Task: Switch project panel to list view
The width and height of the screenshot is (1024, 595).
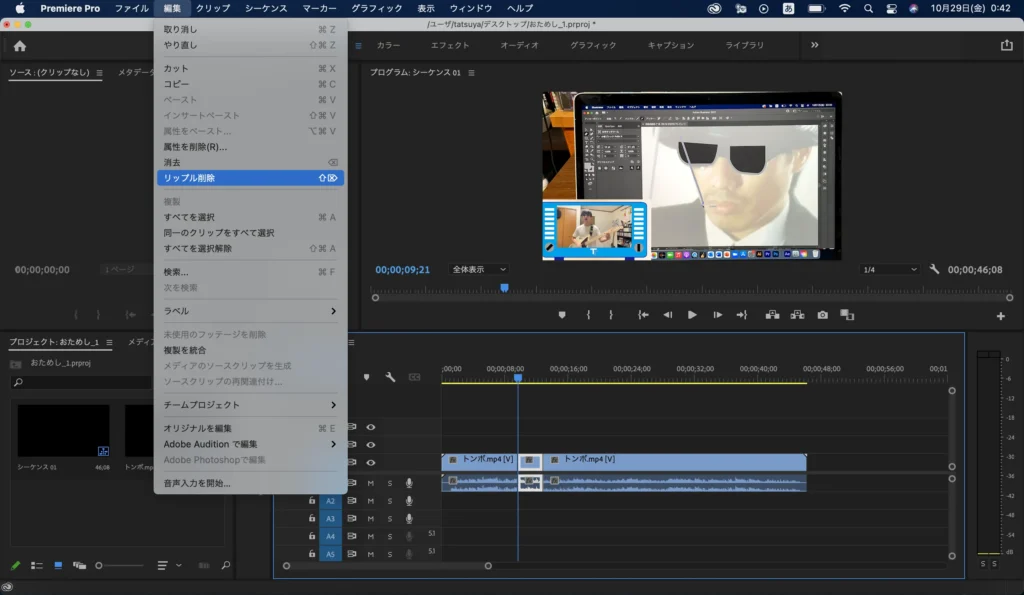Action: click(37, 566)
